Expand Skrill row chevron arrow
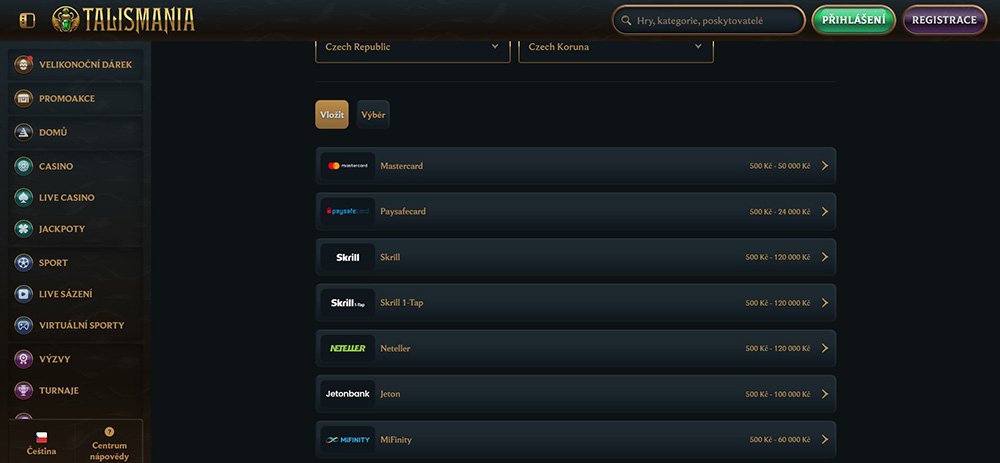Viewport: 1000px width, 463px height. [825, 257]
